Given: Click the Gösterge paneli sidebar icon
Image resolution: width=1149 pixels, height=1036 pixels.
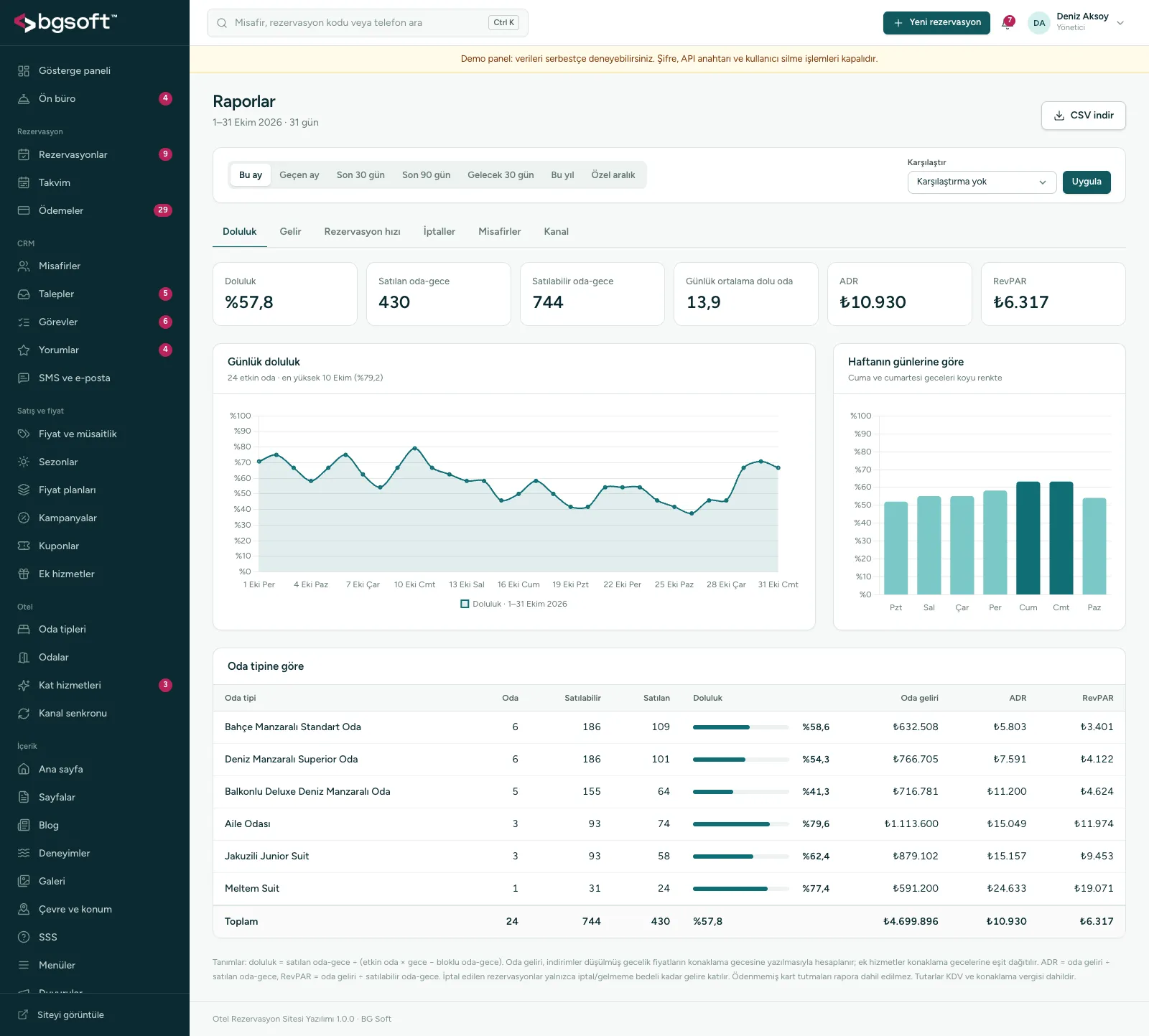Looking at the screenshot, I should click(24, 71).
